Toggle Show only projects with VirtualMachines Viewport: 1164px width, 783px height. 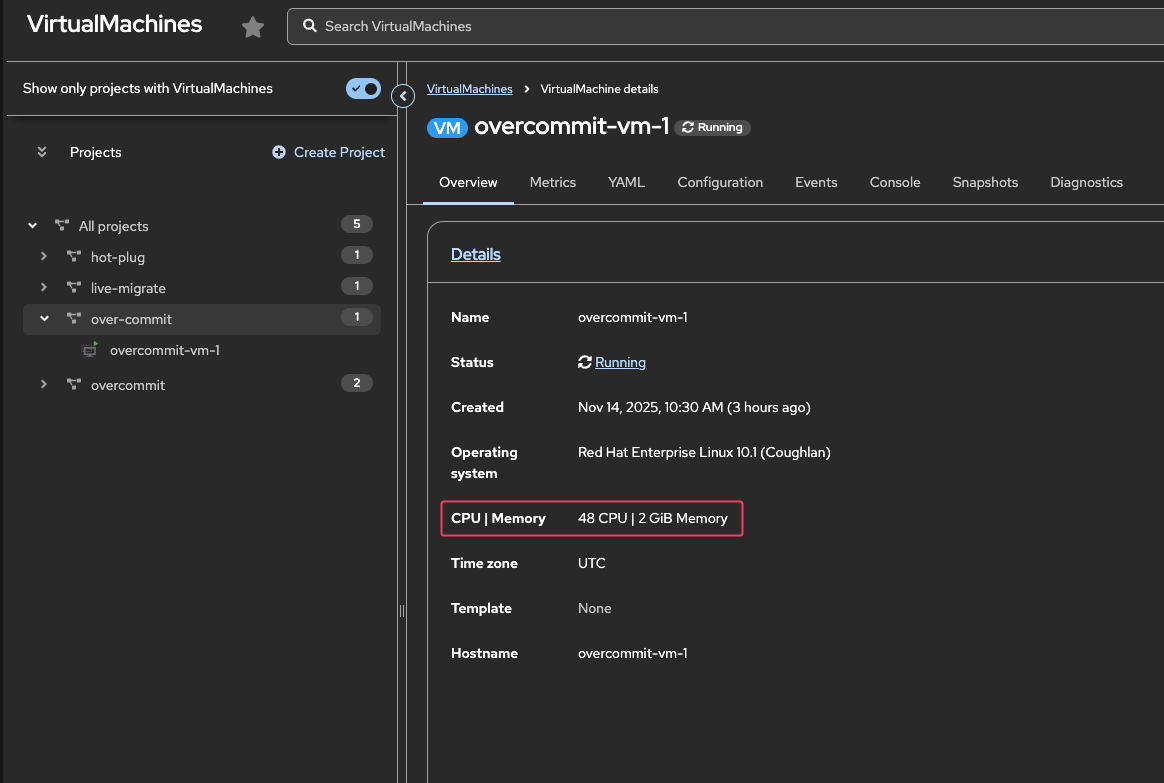[x=363, y=88]
